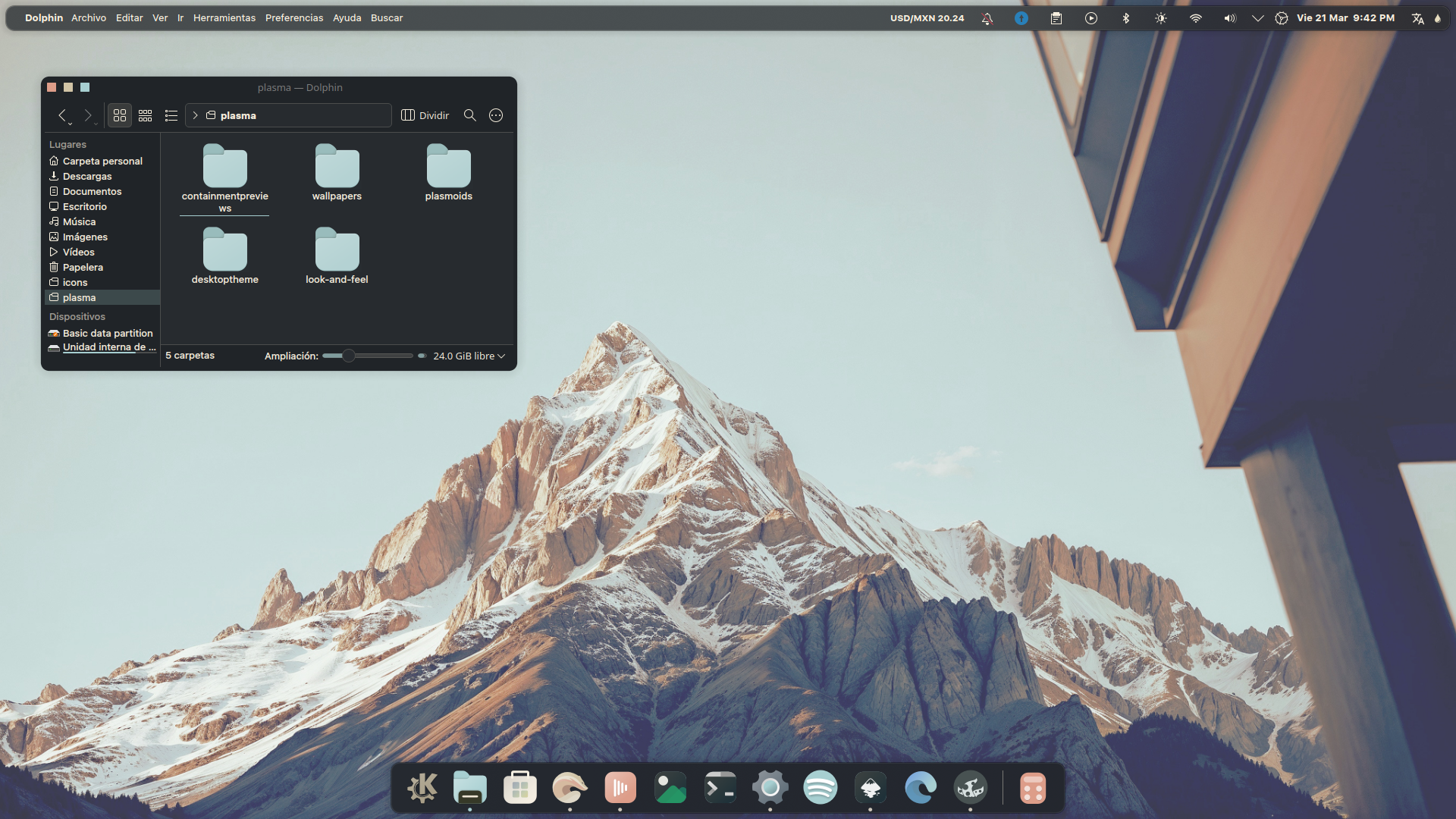Open the icons place in sidebar
The width and height of the screenshot is (1456, 819).
pyautogui.click(x=102, y=282)
